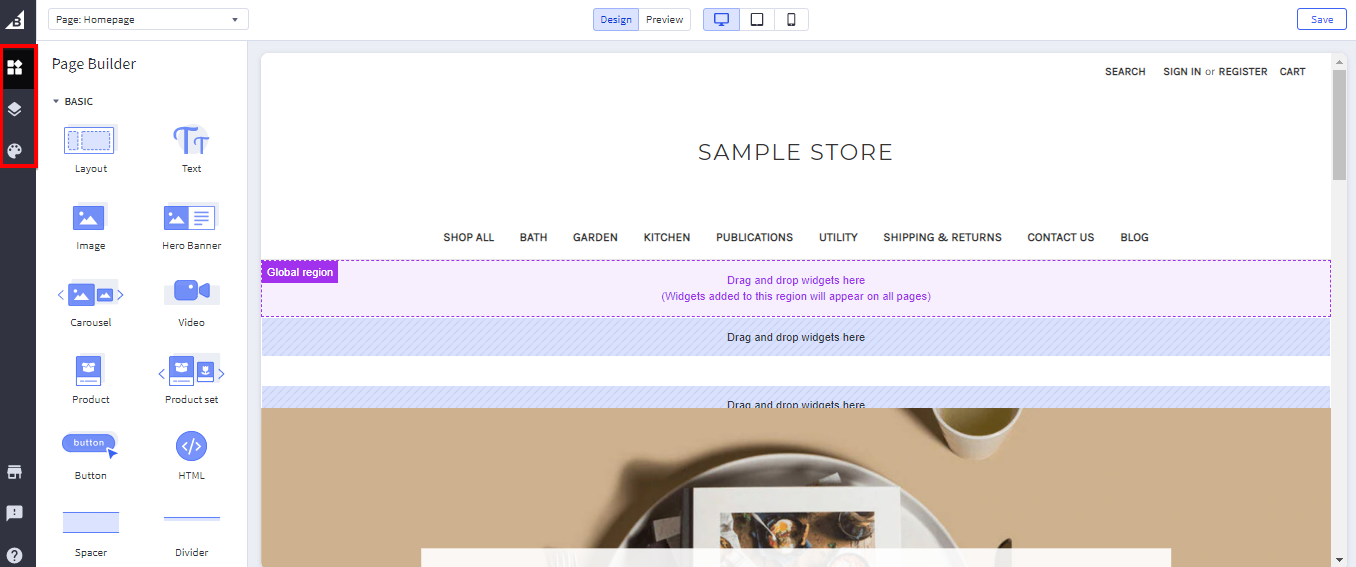Click the preview vertical scrollbar thumb
This screenshot has height=567, width=1356.
1339,125
